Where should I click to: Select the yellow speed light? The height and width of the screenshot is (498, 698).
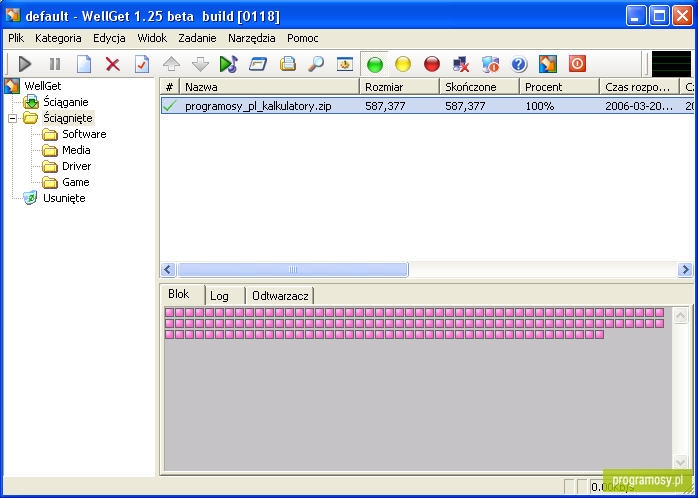pos(403,65)
